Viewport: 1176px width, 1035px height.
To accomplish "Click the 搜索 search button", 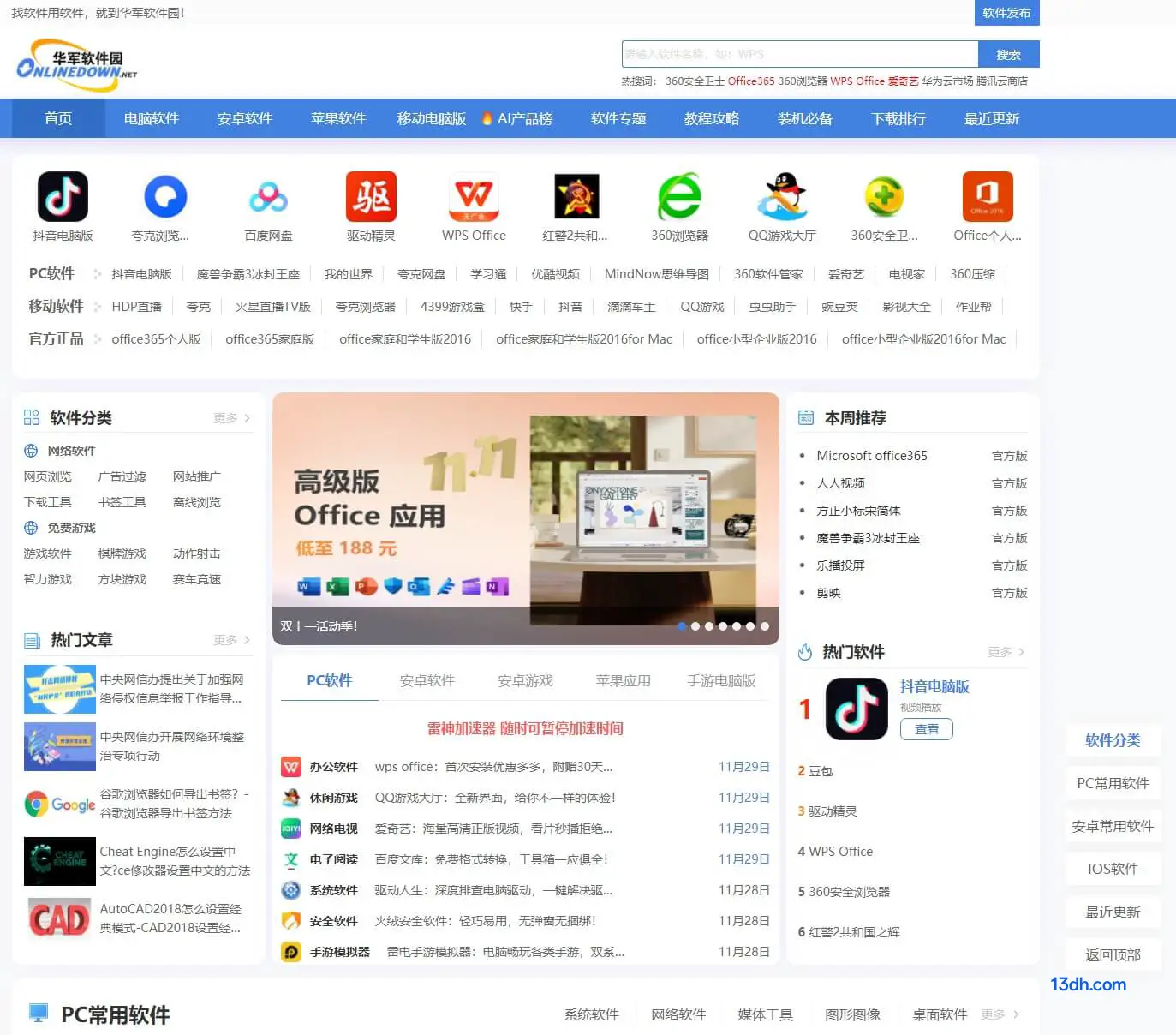I will 1008,54.
